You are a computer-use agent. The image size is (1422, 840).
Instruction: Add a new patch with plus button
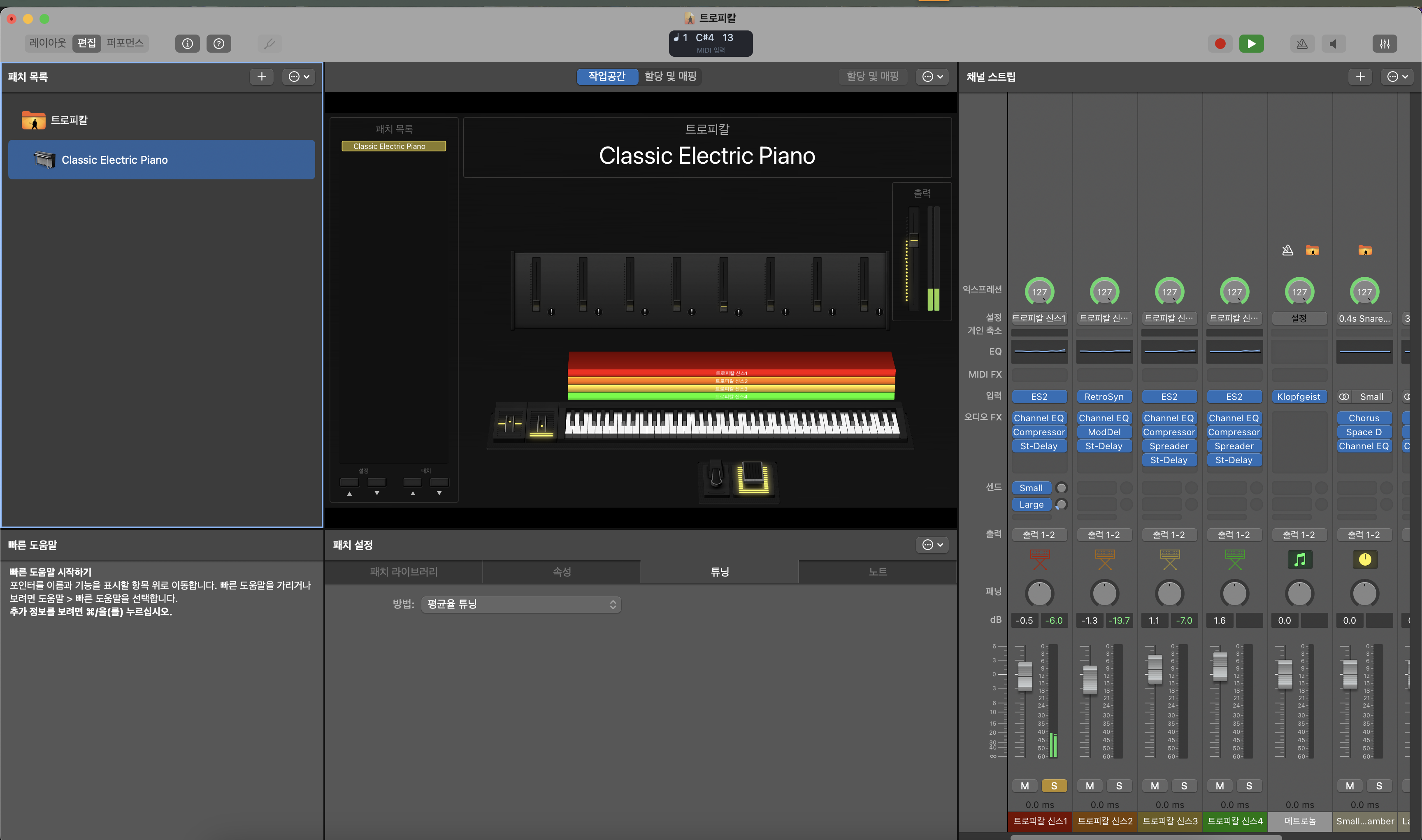[262, 77]
